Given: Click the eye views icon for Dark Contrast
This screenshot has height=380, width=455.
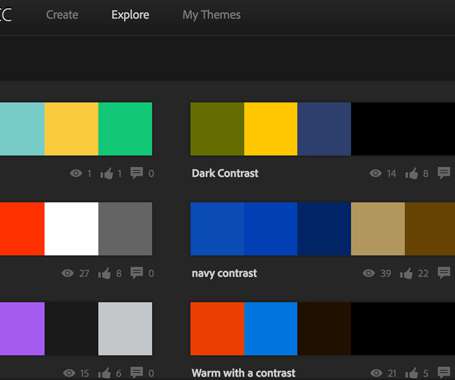Looking at the screenshot, I should pyautogui.click(x=376, y=173).
